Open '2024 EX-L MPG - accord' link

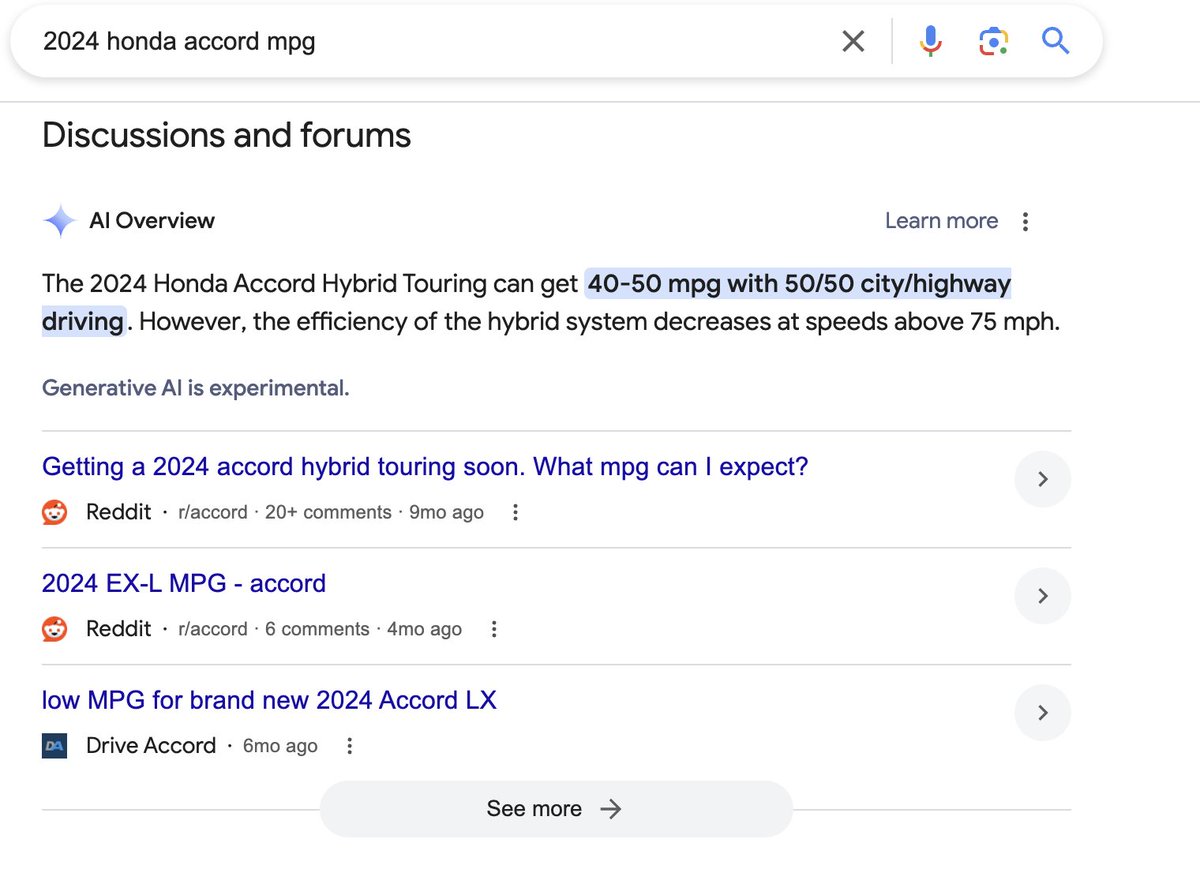click(184, 583)
